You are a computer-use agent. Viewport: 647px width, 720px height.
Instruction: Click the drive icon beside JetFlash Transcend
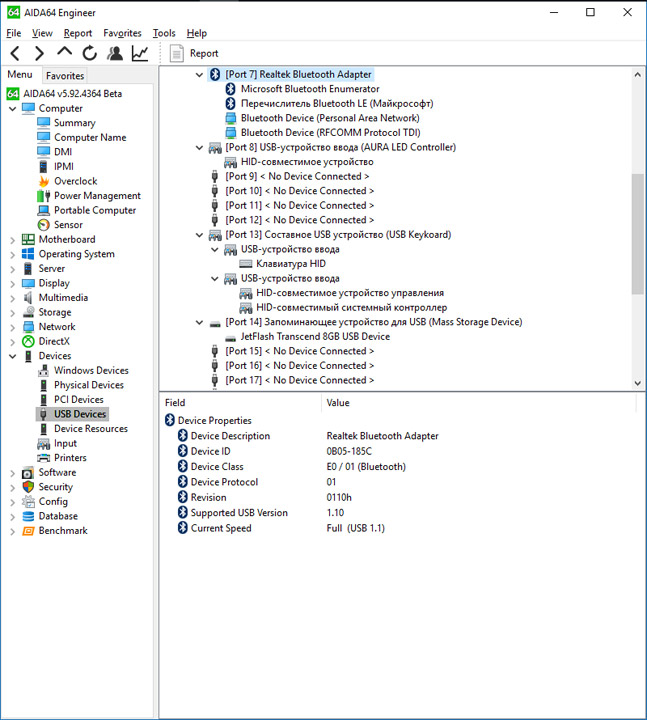[x=231, y=337]
